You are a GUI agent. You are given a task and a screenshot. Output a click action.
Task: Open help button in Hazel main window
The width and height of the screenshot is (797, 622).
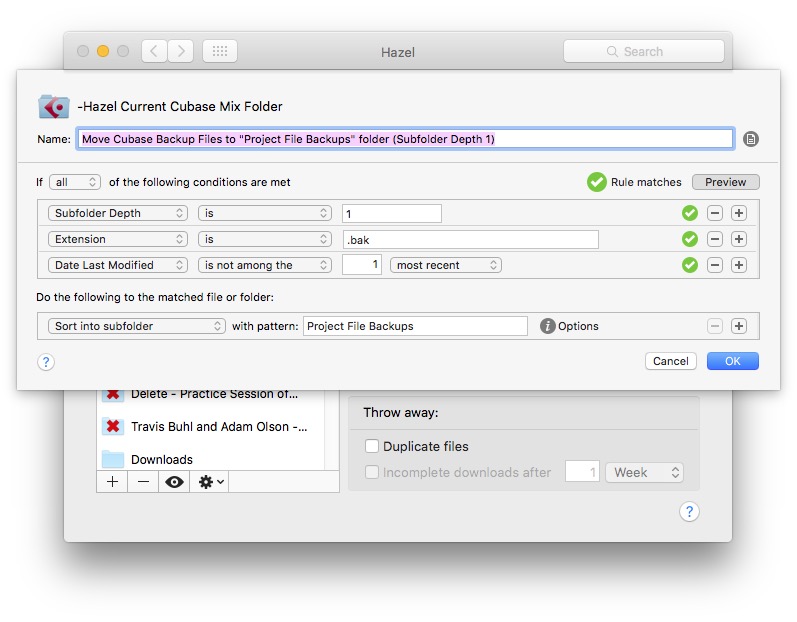[x=689, y=511]
